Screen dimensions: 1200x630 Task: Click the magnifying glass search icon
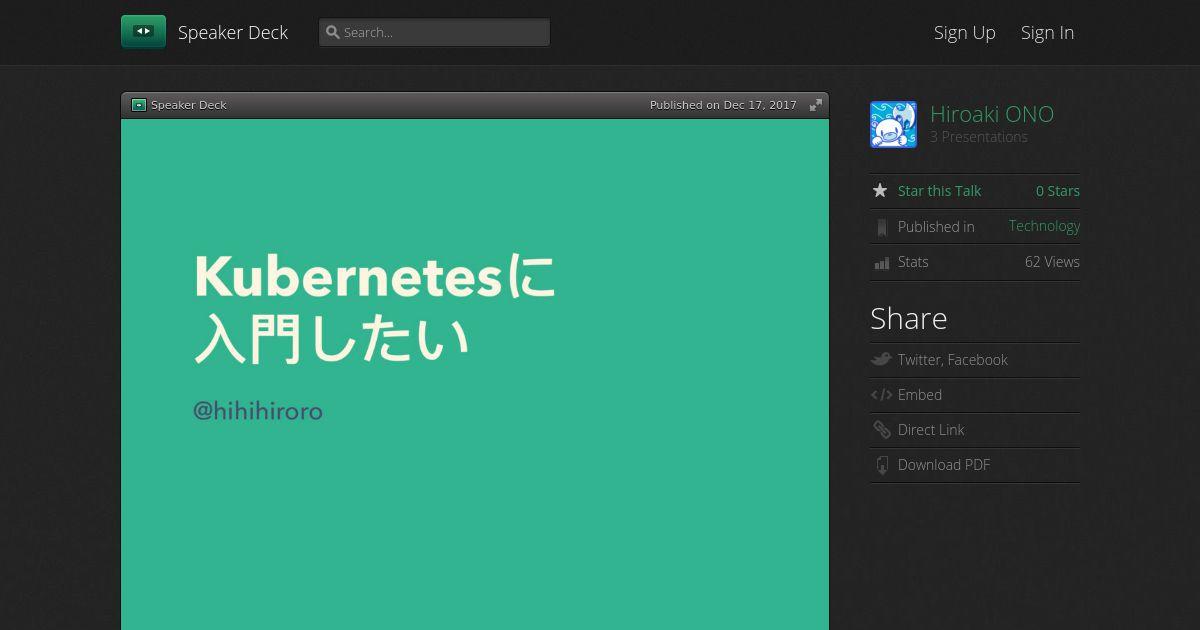333,32
